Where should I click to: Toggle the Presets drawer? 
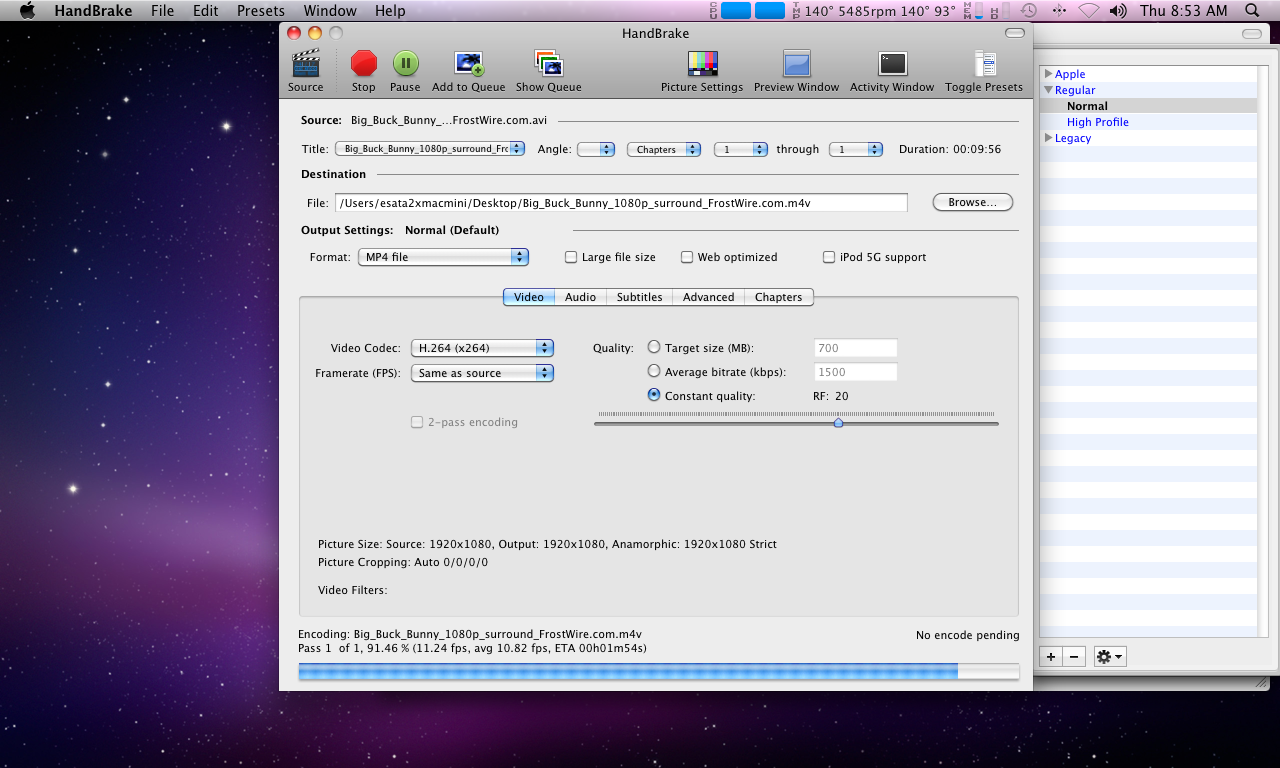(x=984, y=65)
